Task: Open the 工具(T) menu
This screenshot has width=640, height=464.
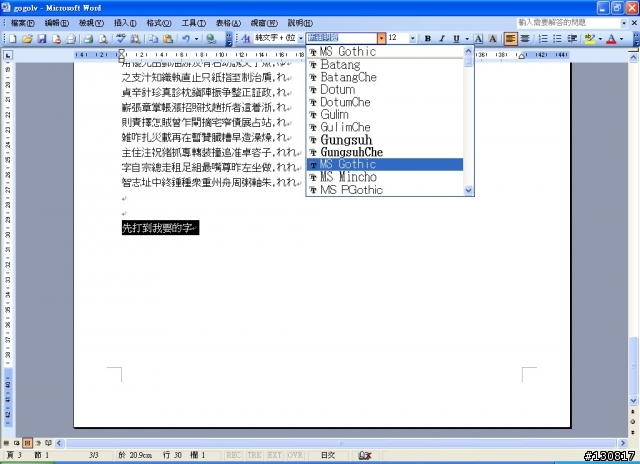Action: [193, 23]
